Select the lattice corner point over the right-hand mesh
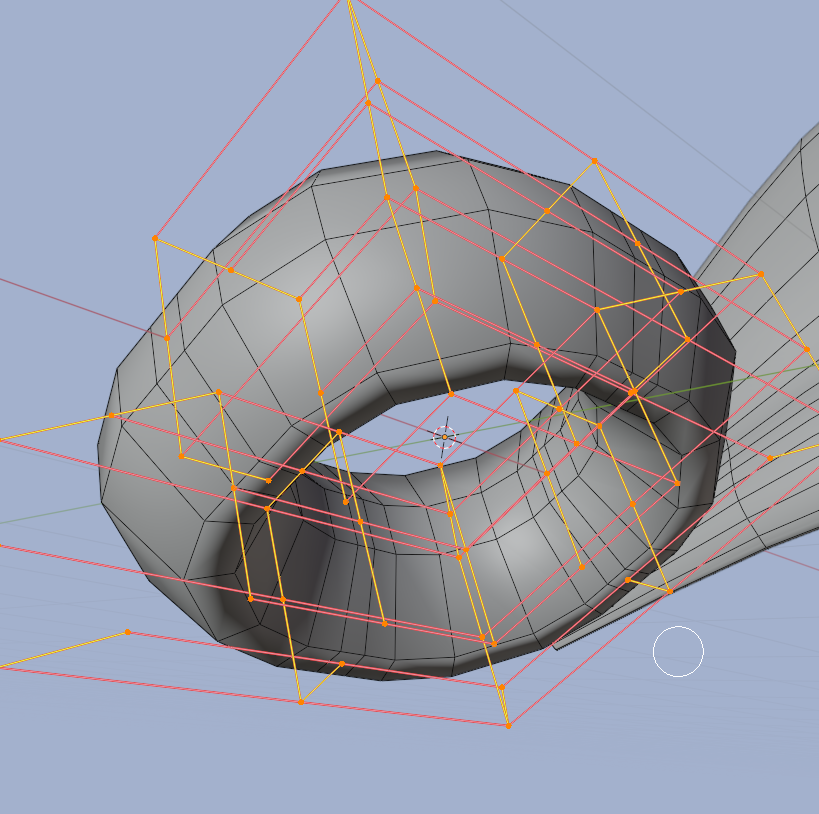Viewport: 819px width, 814px height. (760, 274)
